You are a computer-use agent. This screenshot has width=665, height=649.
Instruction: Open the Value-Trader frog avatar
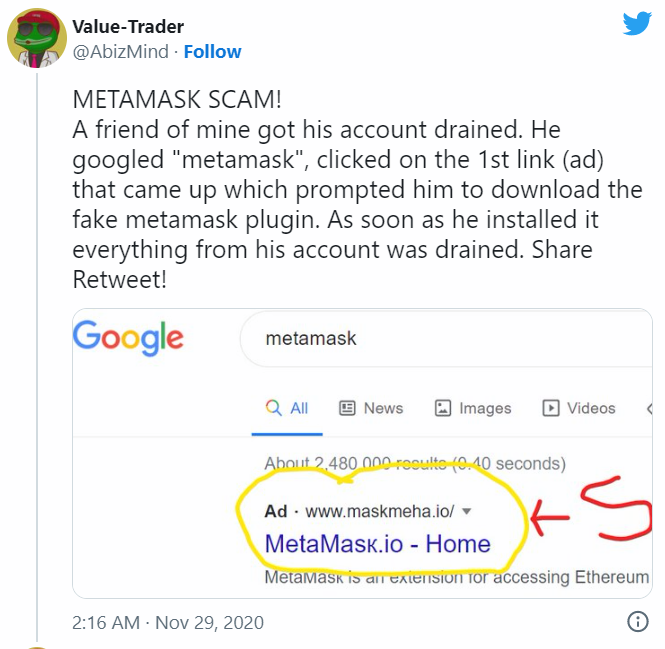[x=37, y=40]
